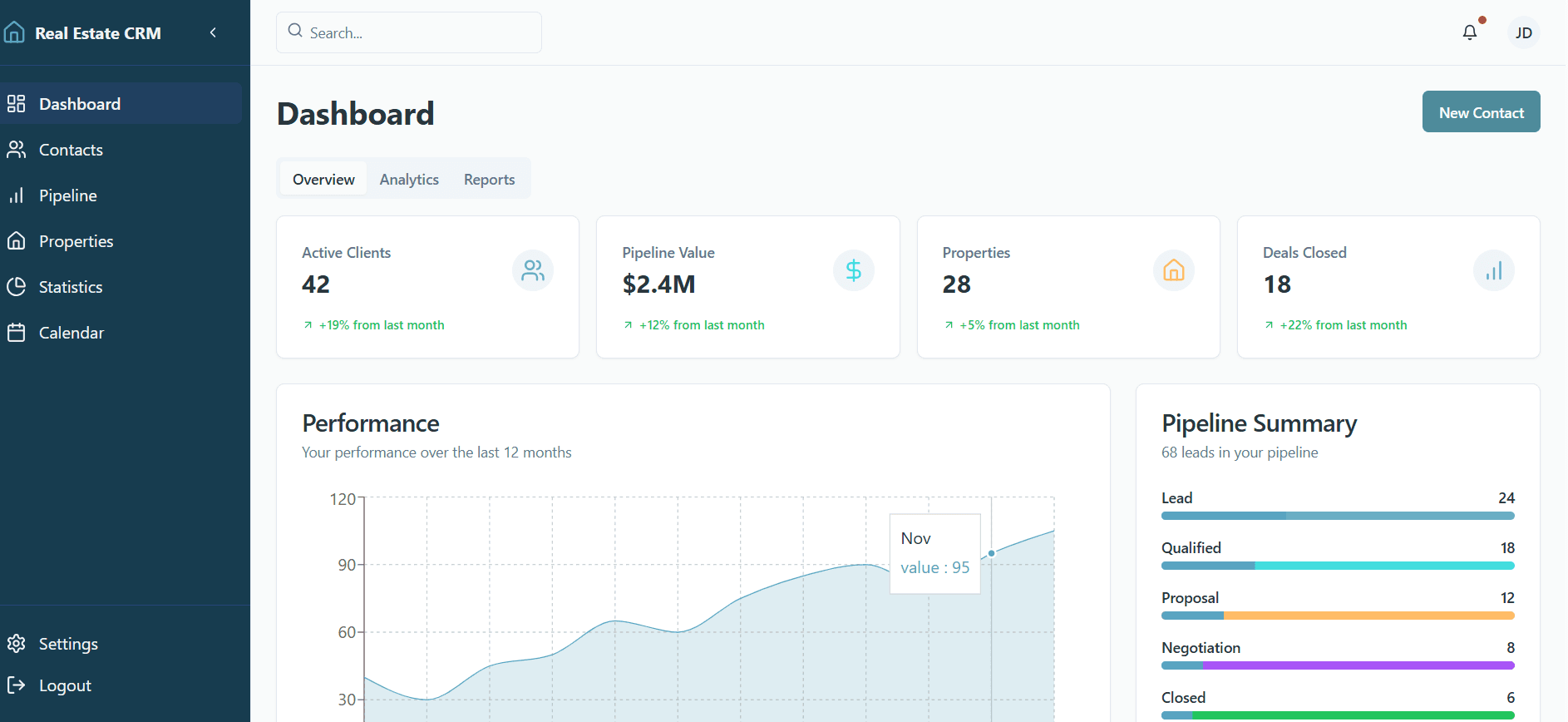This screenshot has height=722, width=1568.
Task: Click '+12% from last month' text
Action: click(702, 325)
